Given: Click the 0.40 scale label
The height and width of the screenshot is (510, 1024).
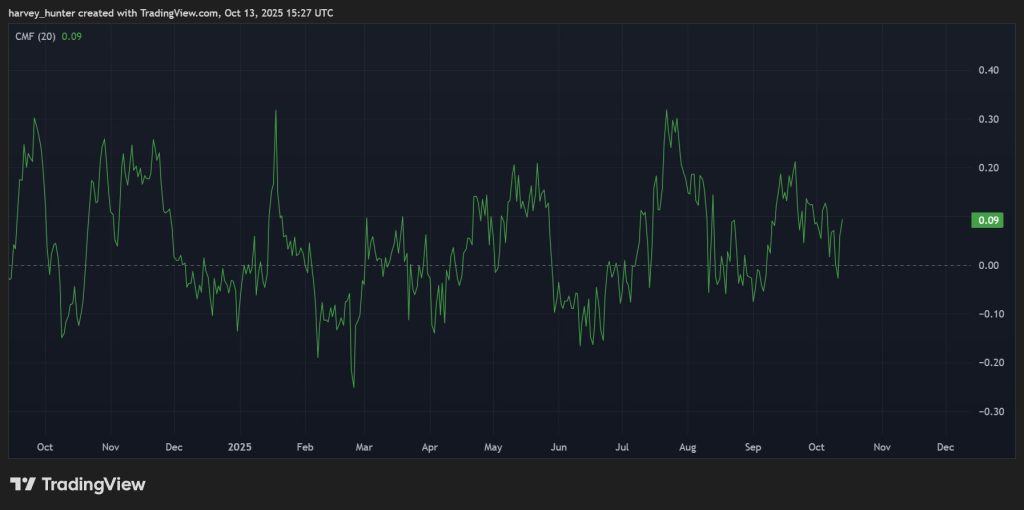Looking at the screenshot, I should 988,71.
